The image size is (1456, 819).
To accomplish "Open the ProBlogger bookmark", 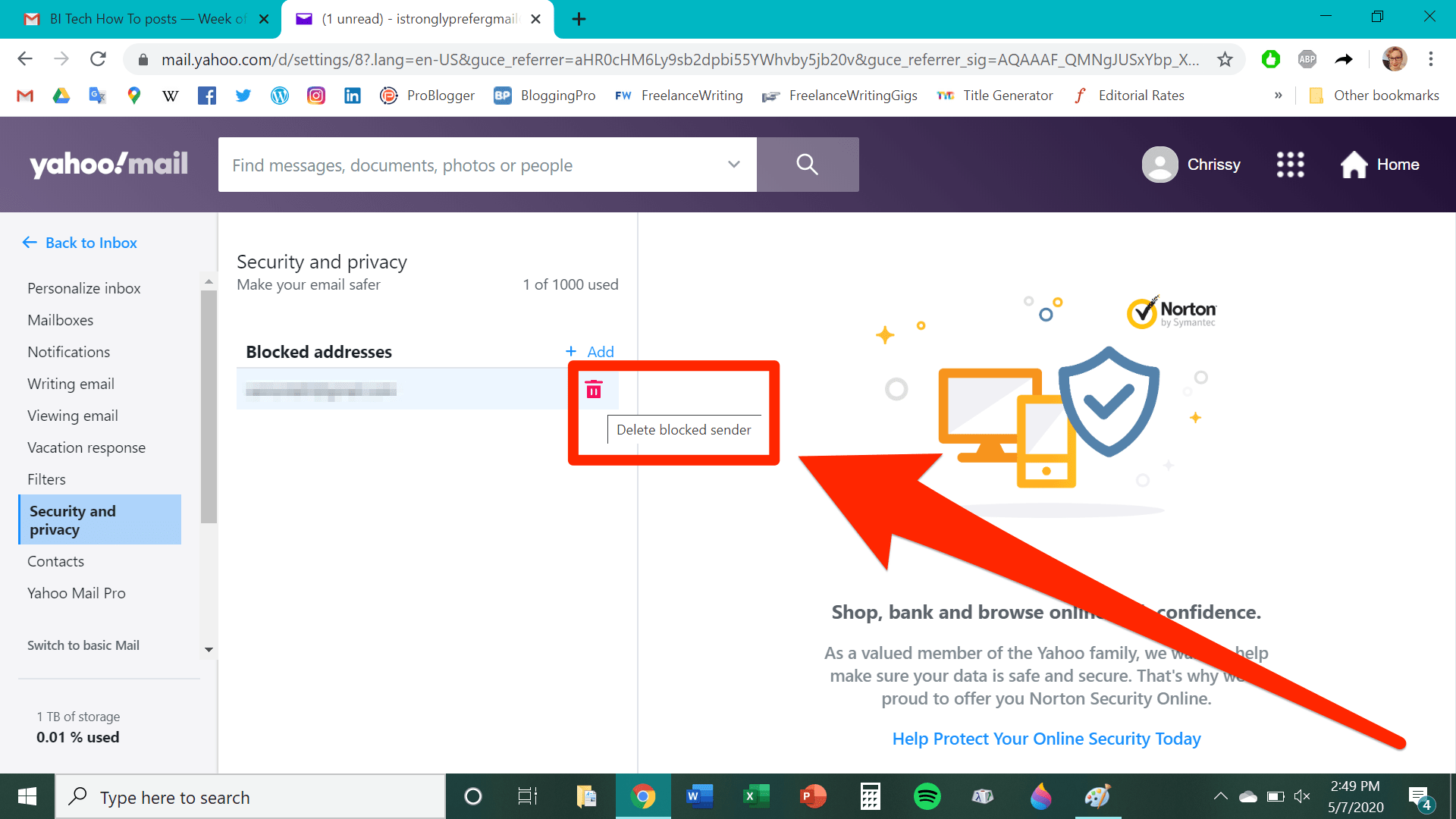I will pos(427,96).
